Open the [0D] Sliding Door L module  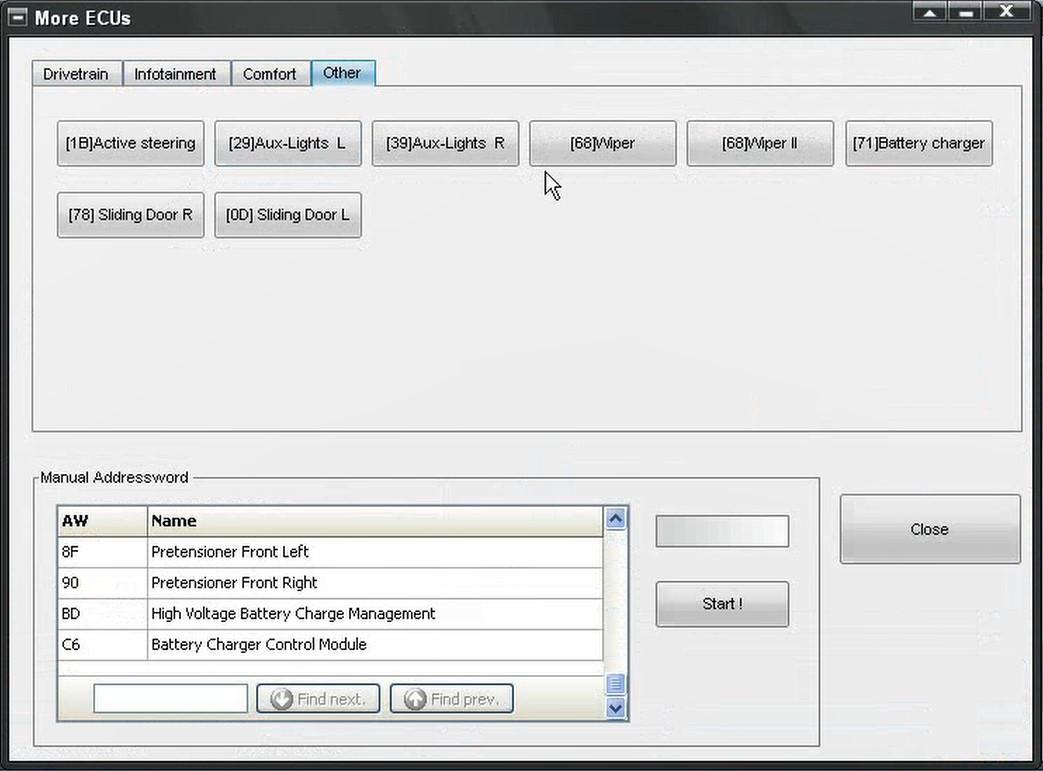(x=287, y=215)
